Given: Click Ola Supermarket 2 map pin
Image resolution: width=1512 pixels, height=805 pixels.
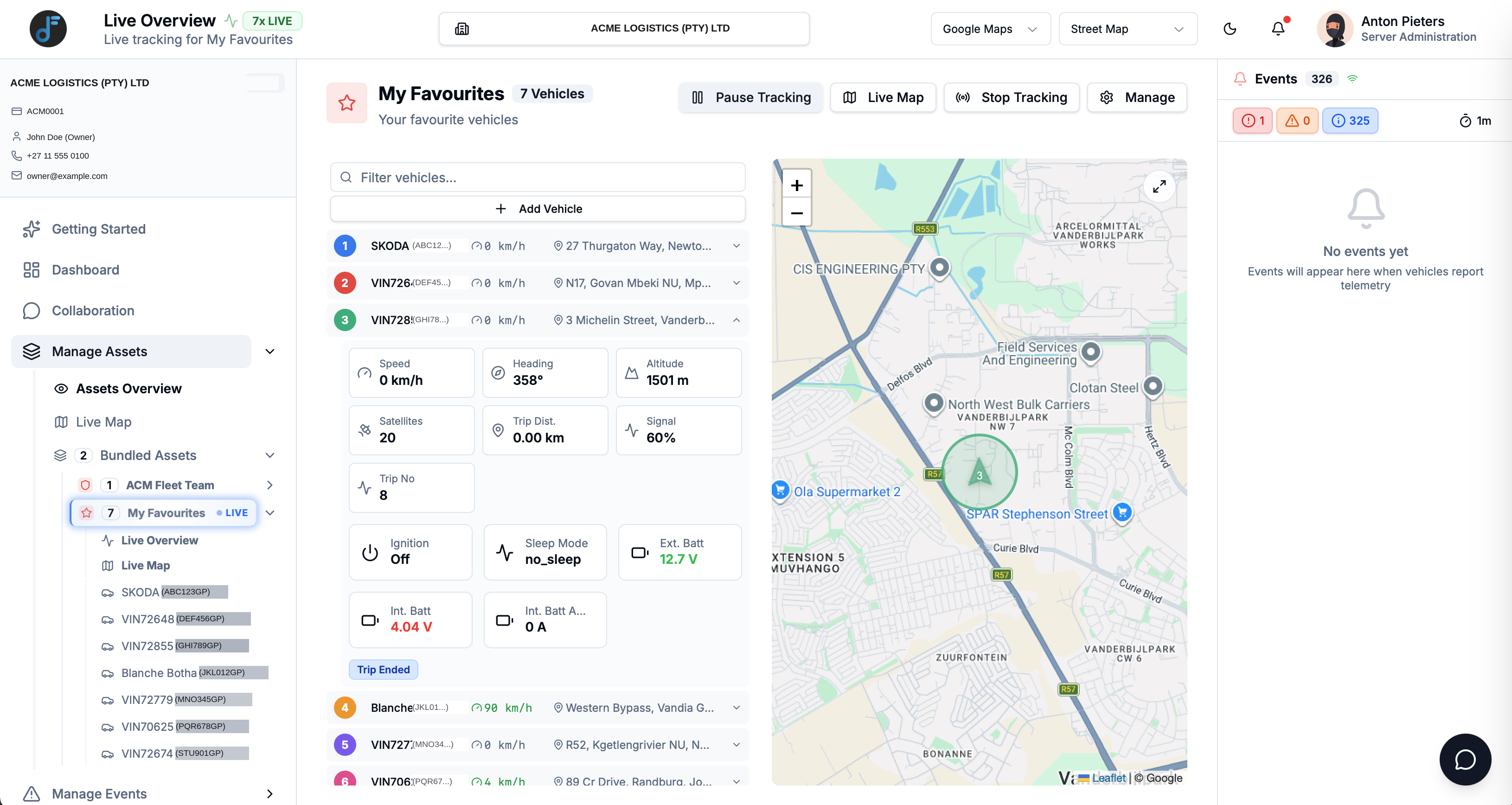Looking at the screenshot, I should (780, 491).
